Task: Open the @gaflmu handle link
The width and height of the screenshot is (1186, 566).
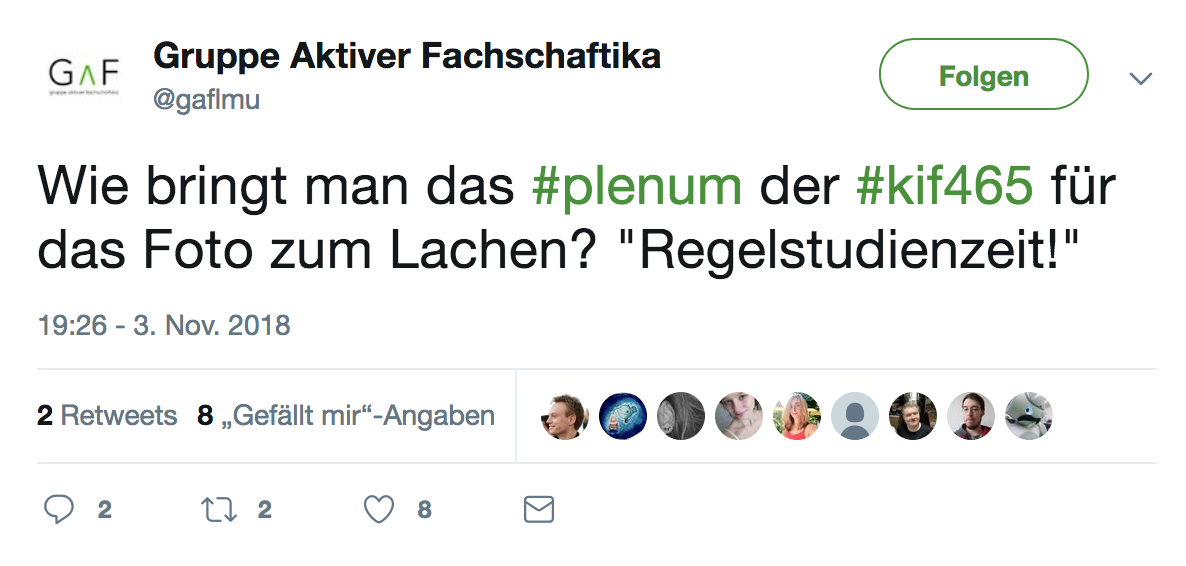Action: pyautogui.click(x=206, y=100)
